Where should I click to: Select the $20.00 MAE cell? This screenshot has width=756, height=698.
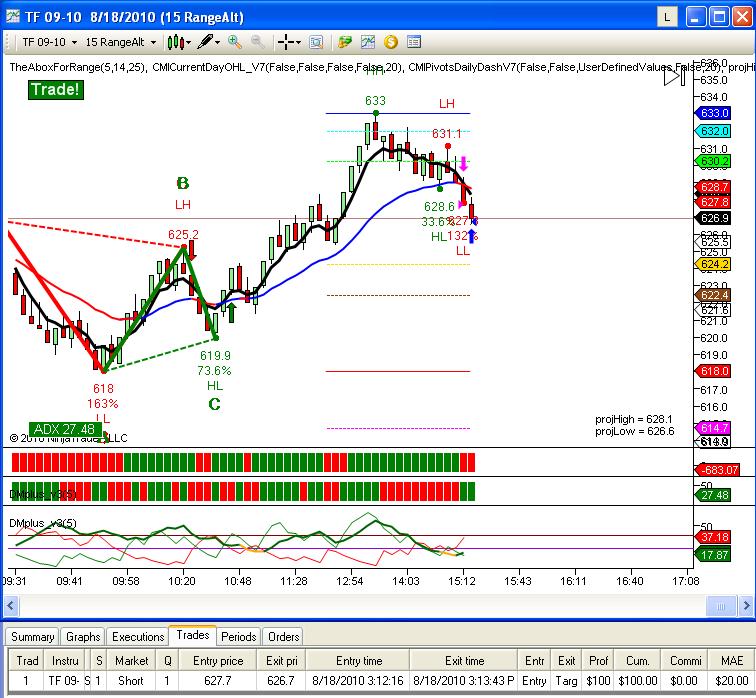pos(731,681)
